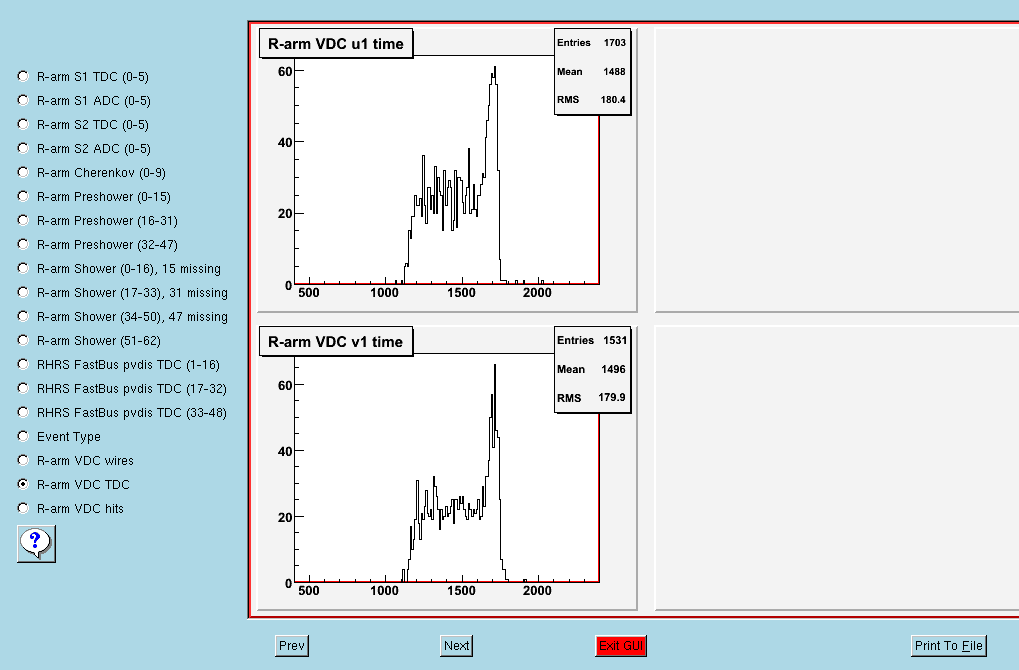The width and height of the screenshot is (1019, 670).
Task: Show R-arm Preshower (16-31) histograms
Action: (23, 221)
